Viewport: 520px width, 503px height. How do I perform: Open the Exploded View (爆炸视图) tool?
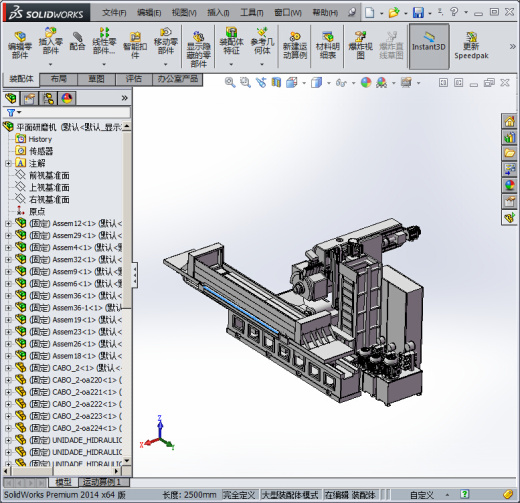click(360, 45)
